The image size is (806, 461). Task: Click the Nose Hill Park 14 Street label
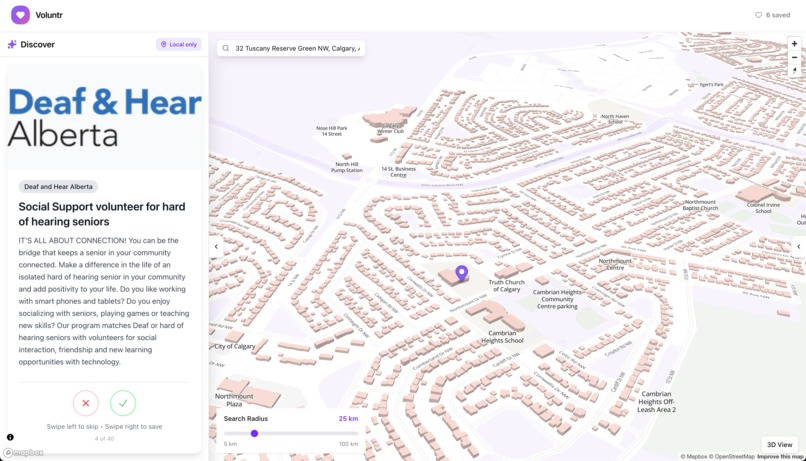332,131
